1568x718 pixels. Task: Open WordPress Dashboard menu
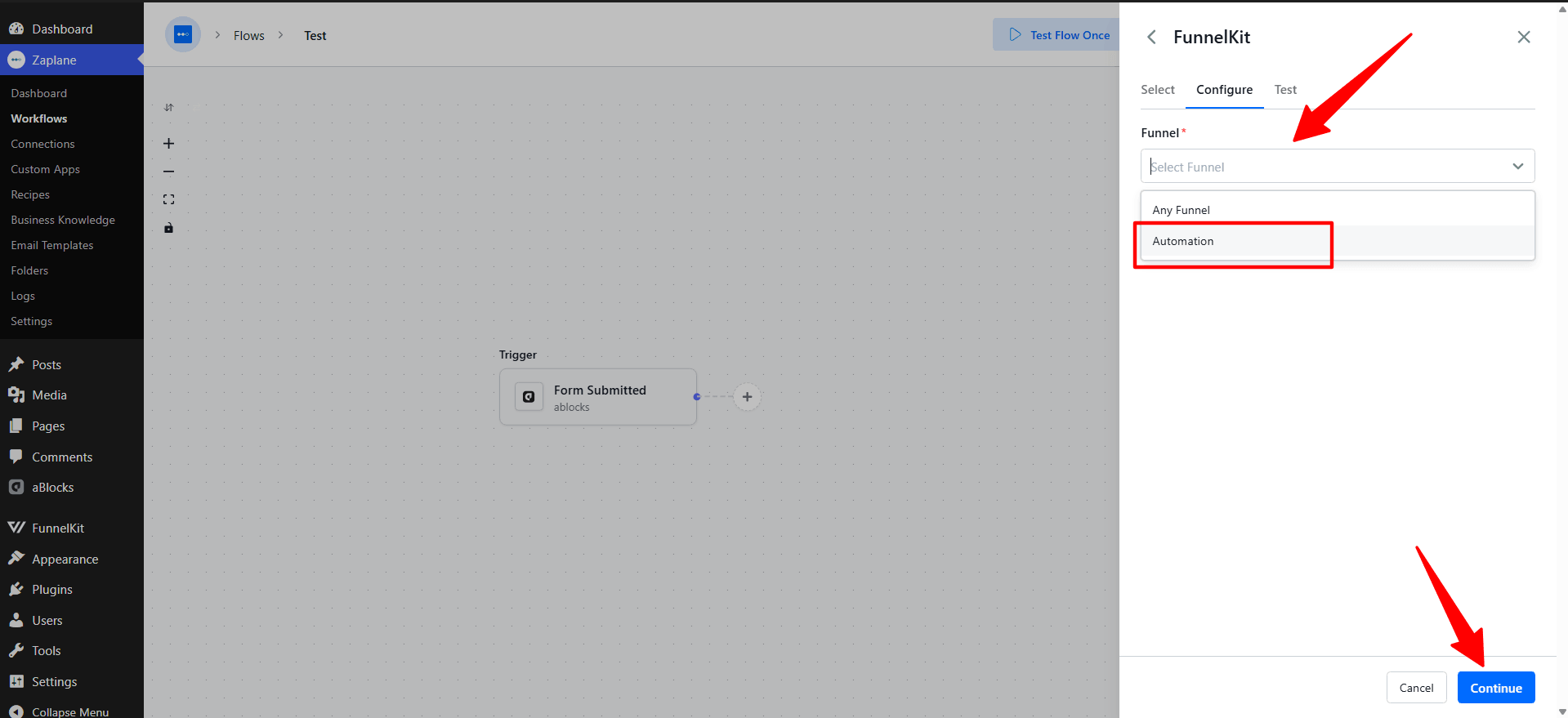click(x=72, y=29)
